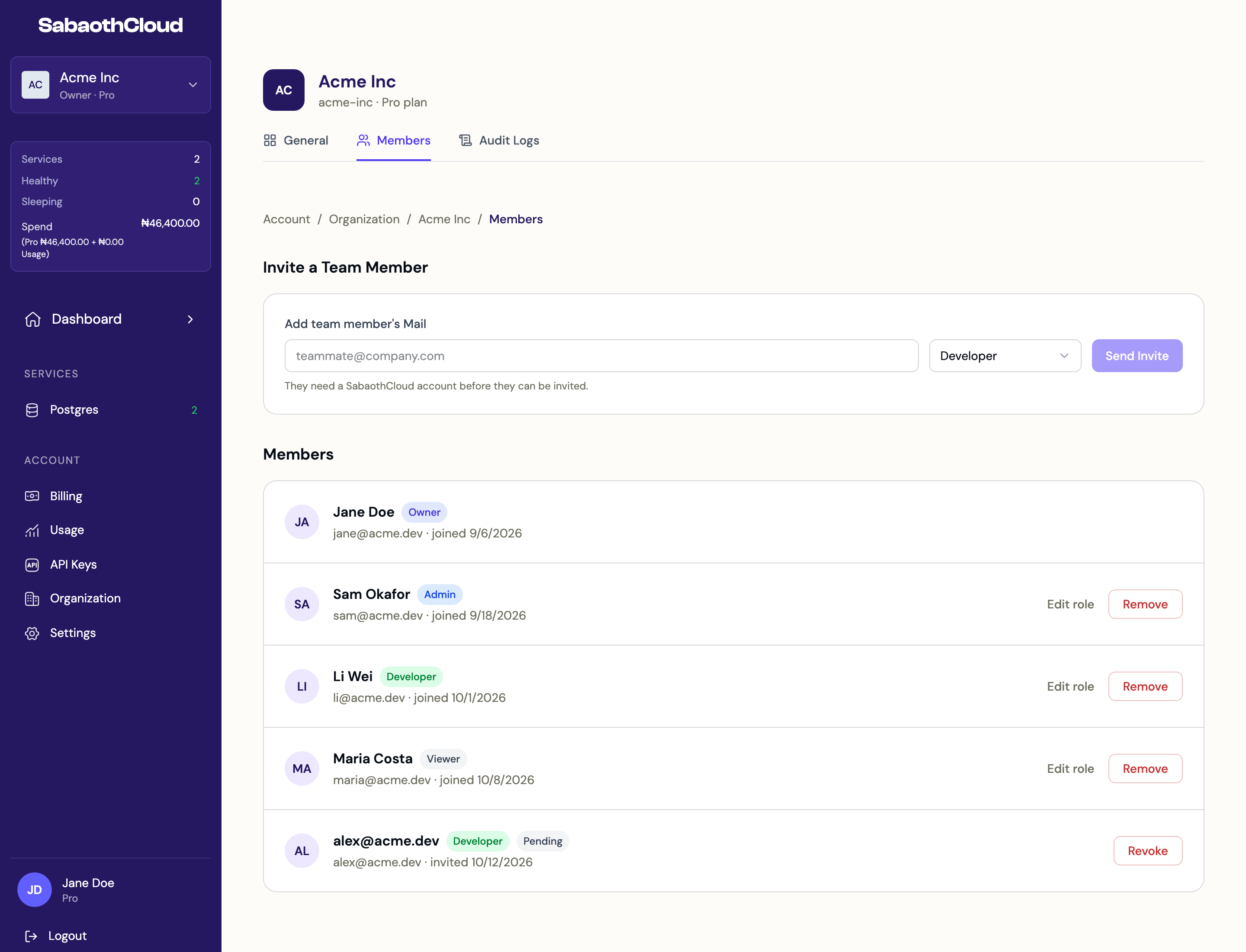Open the Developer role dropdown
This screenshot has height=952, width=1246.
point(1005,356)
